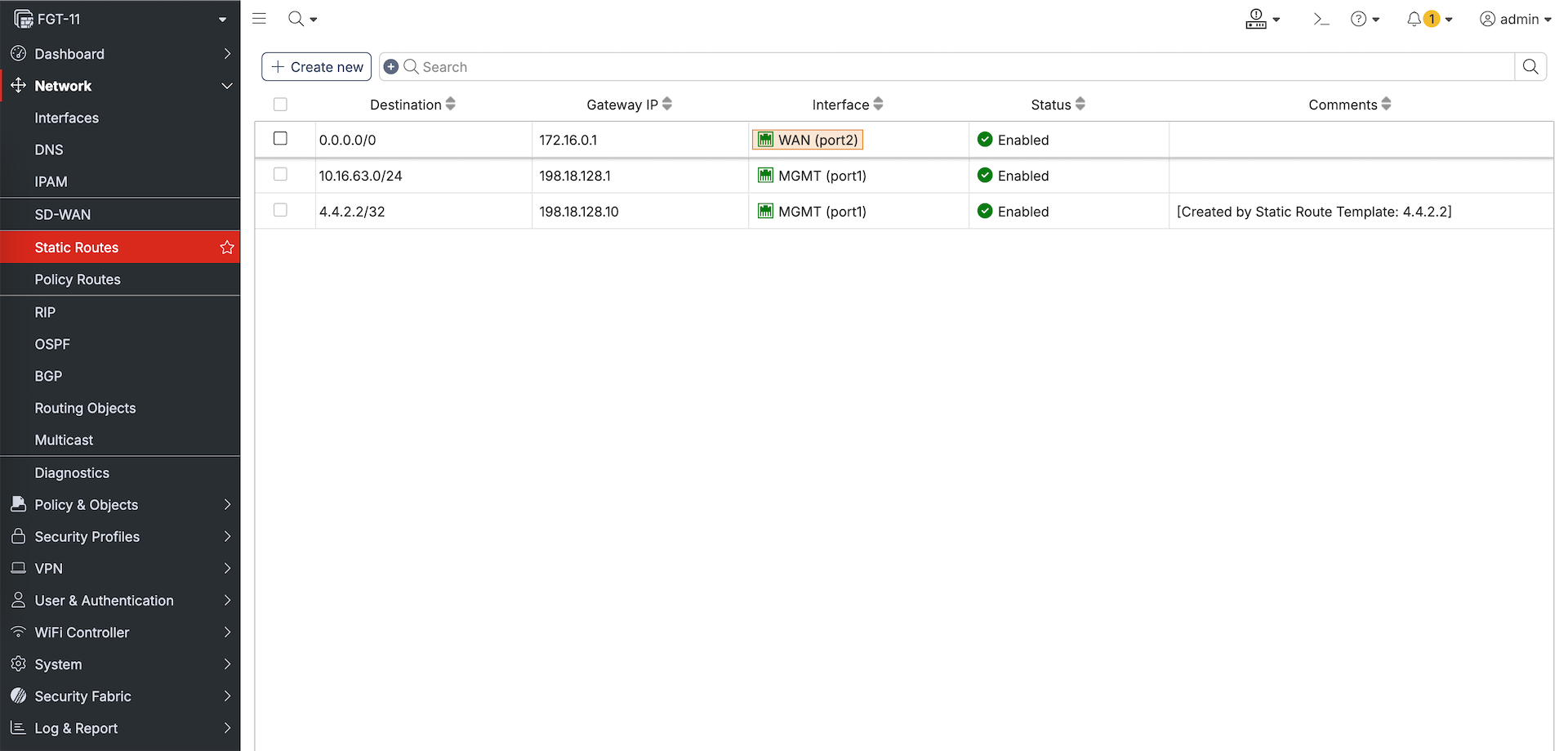This screenshot has width=1568, height=751.
Task: Toggle the hamburger sidebar menu icon
Action: point(259,19)
